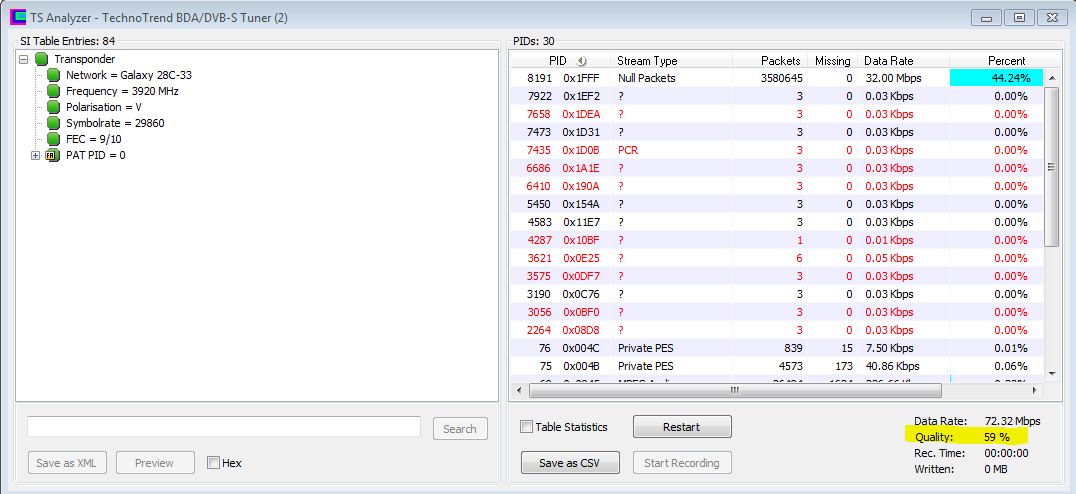Sort by the PID column header

557,61
